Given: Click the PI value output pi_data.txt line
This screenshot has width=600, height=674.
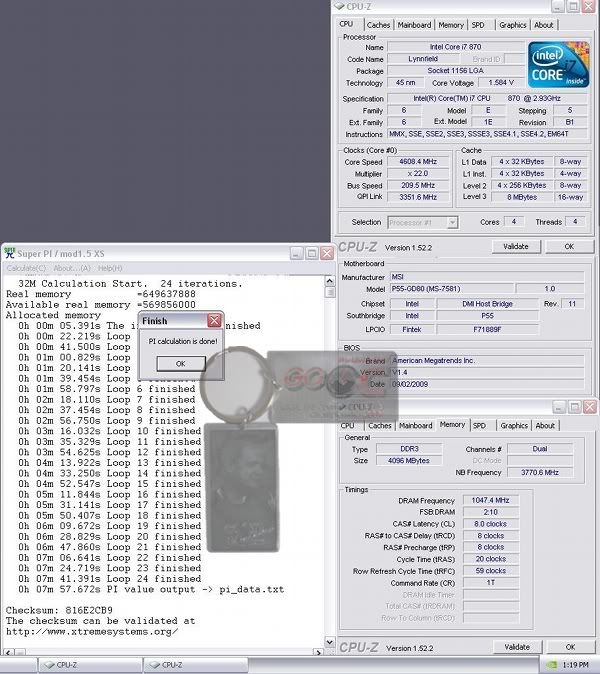Looking at the screenshot, I should pos(151,589).
